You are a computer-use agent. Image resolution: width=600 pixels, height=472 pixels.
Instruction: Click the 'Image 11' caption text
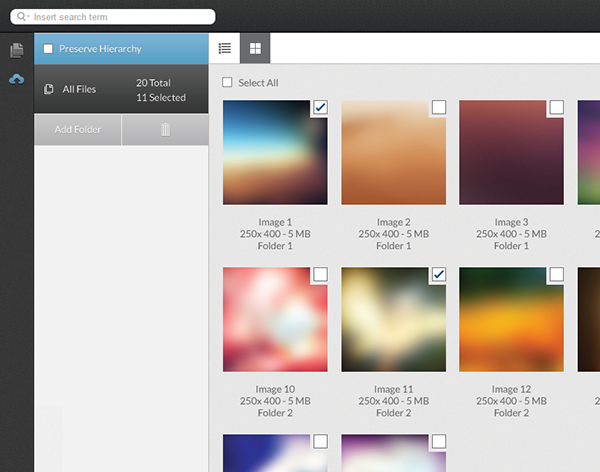[x=394, y=389]
